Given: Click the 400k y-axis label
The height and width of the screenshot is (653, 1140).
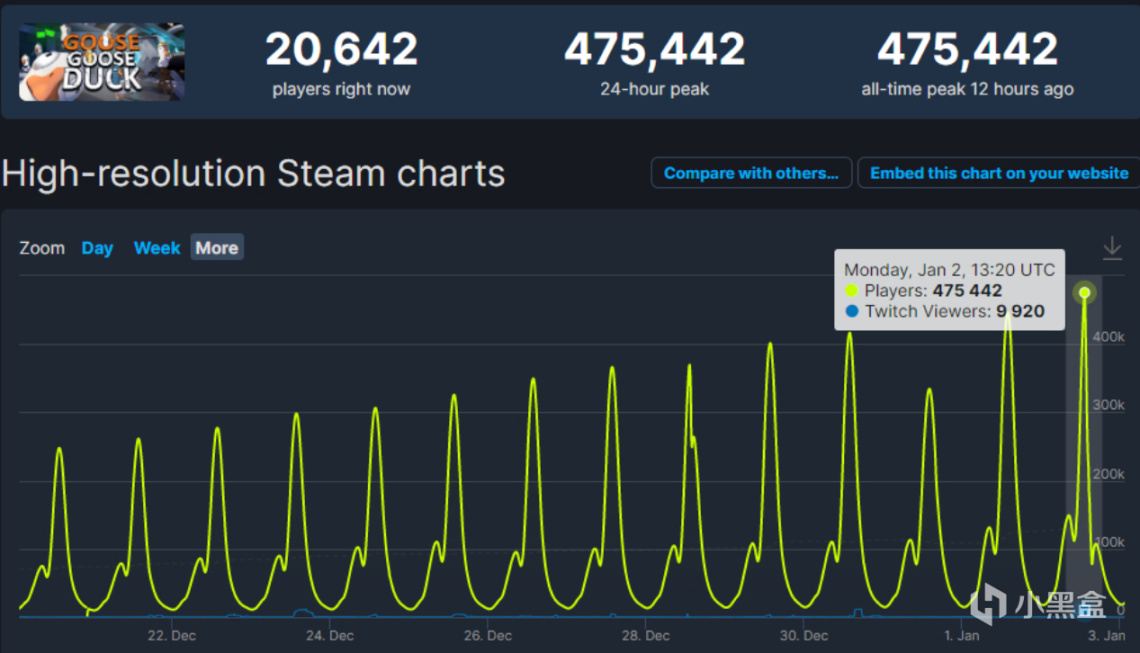Looking at the screenshot, I should pos(1107,337).
